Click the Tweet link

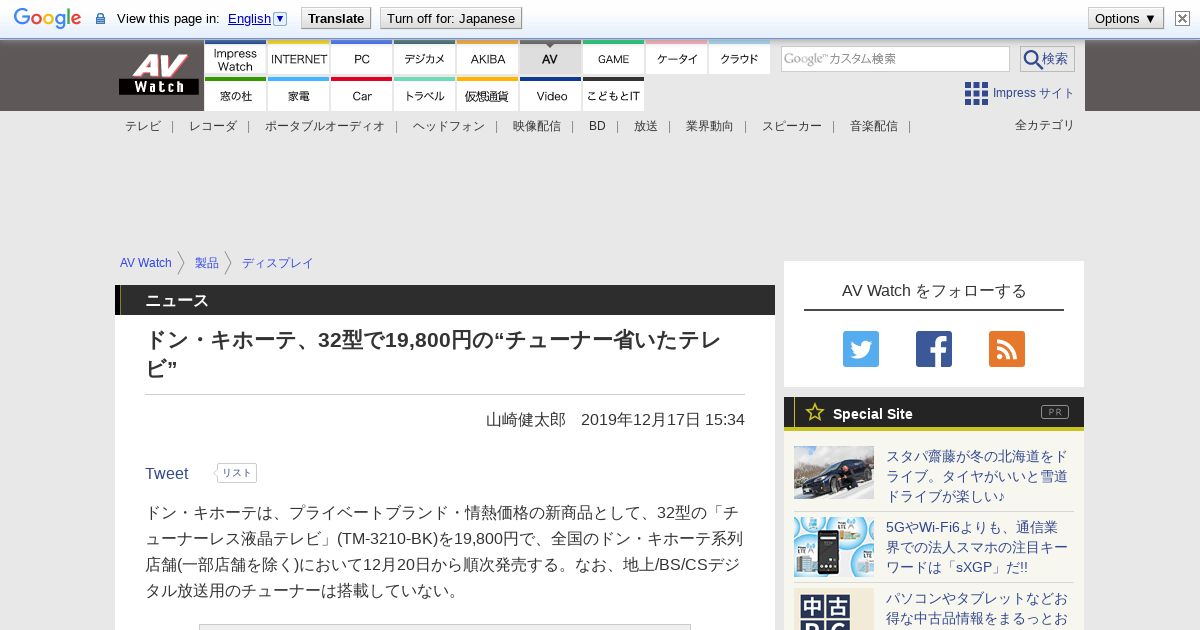click(x=167, y=474)
